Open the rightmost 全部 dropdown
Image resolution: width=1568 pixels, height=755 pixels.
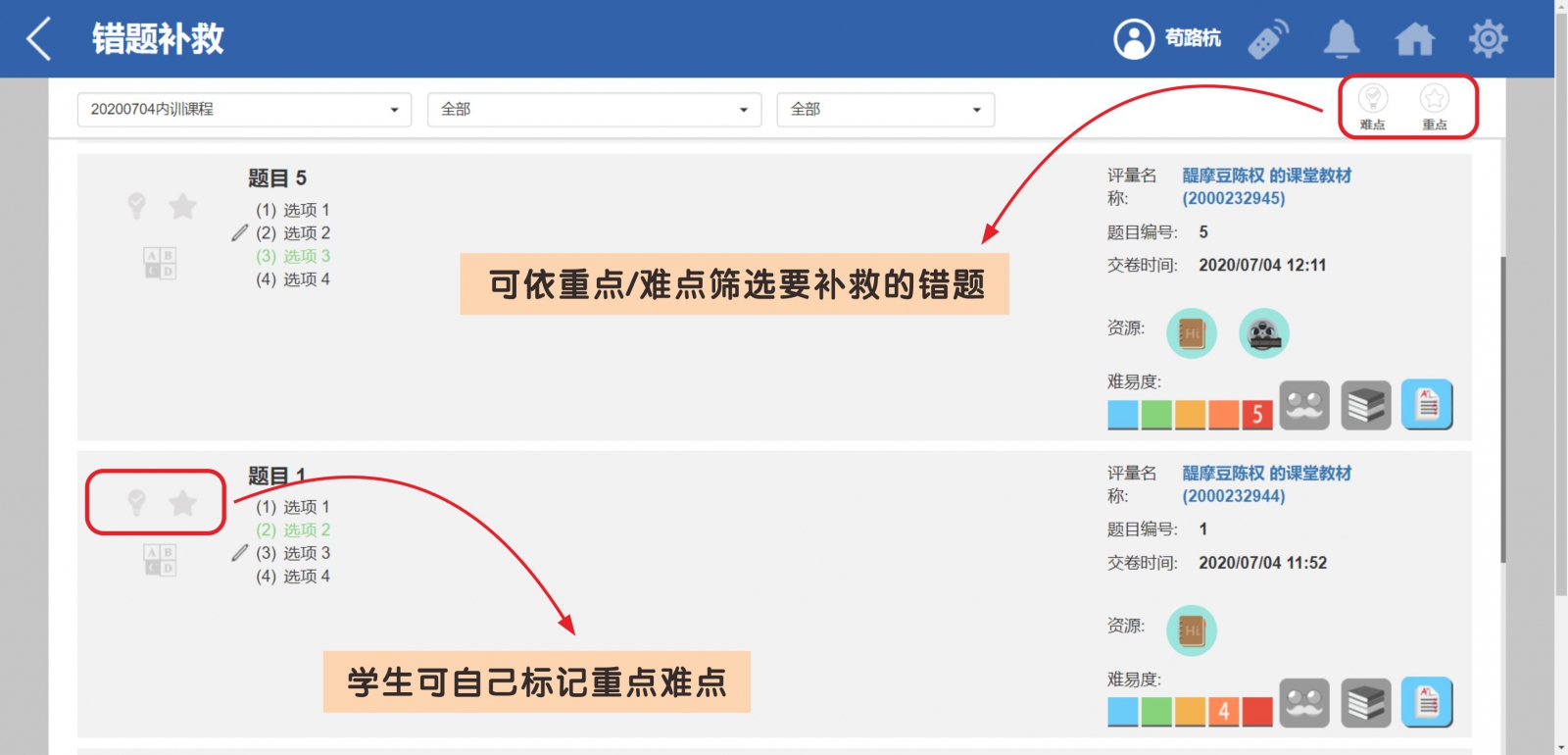(x=885, y=110)
